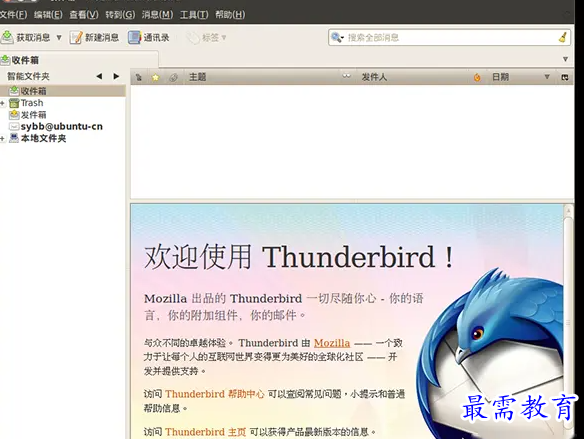Click the disabled Tag (标签) button
Screen dimensions: 584x439
(x=207, y=38)
